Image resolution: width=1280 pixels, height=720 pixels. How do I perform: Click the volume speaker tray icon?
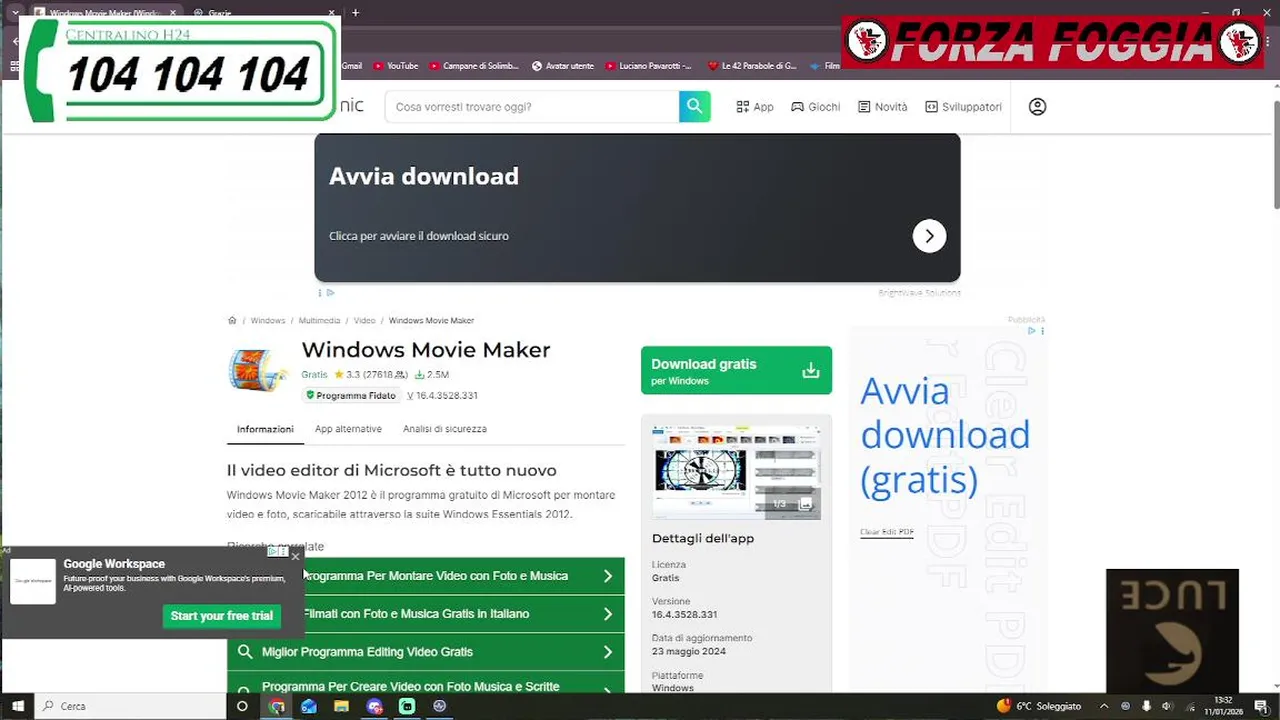click(x=1166, y=706)
